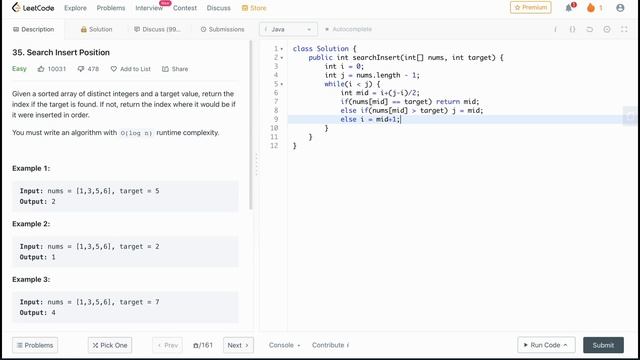The width and height of the screenshot is (640, 360).
Task: Click line number 12 in gutter
Action: (274, 146)
